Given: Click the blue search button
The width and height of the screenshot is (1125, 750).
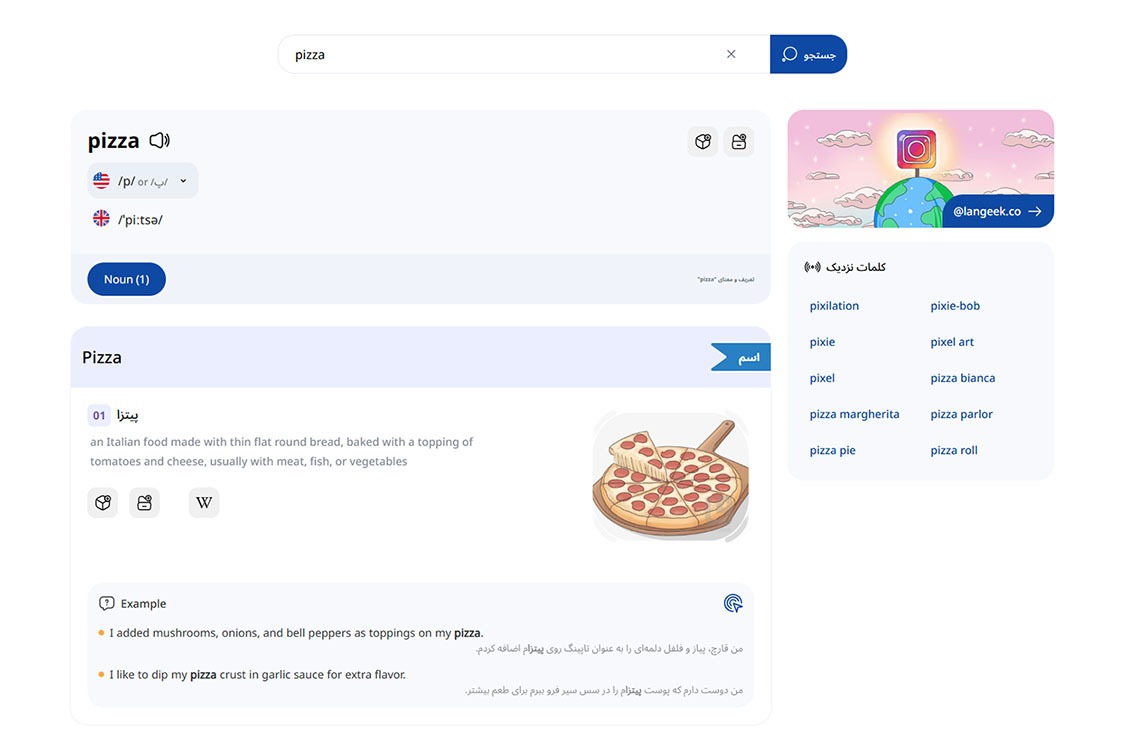Looking at the screenshot, I should [x=808, y=54].
